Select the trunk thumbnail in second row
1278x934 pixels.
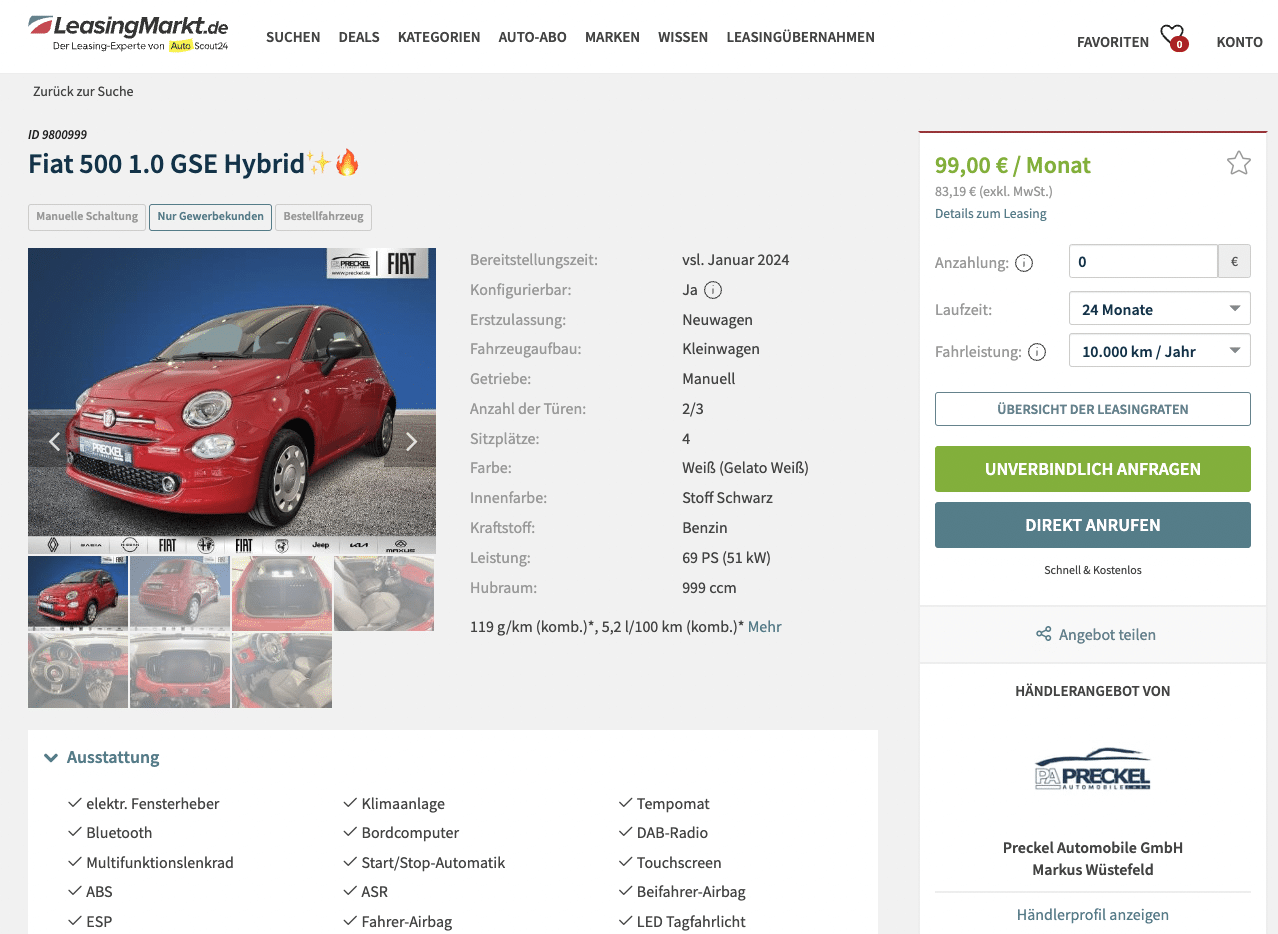pos(180,670)
